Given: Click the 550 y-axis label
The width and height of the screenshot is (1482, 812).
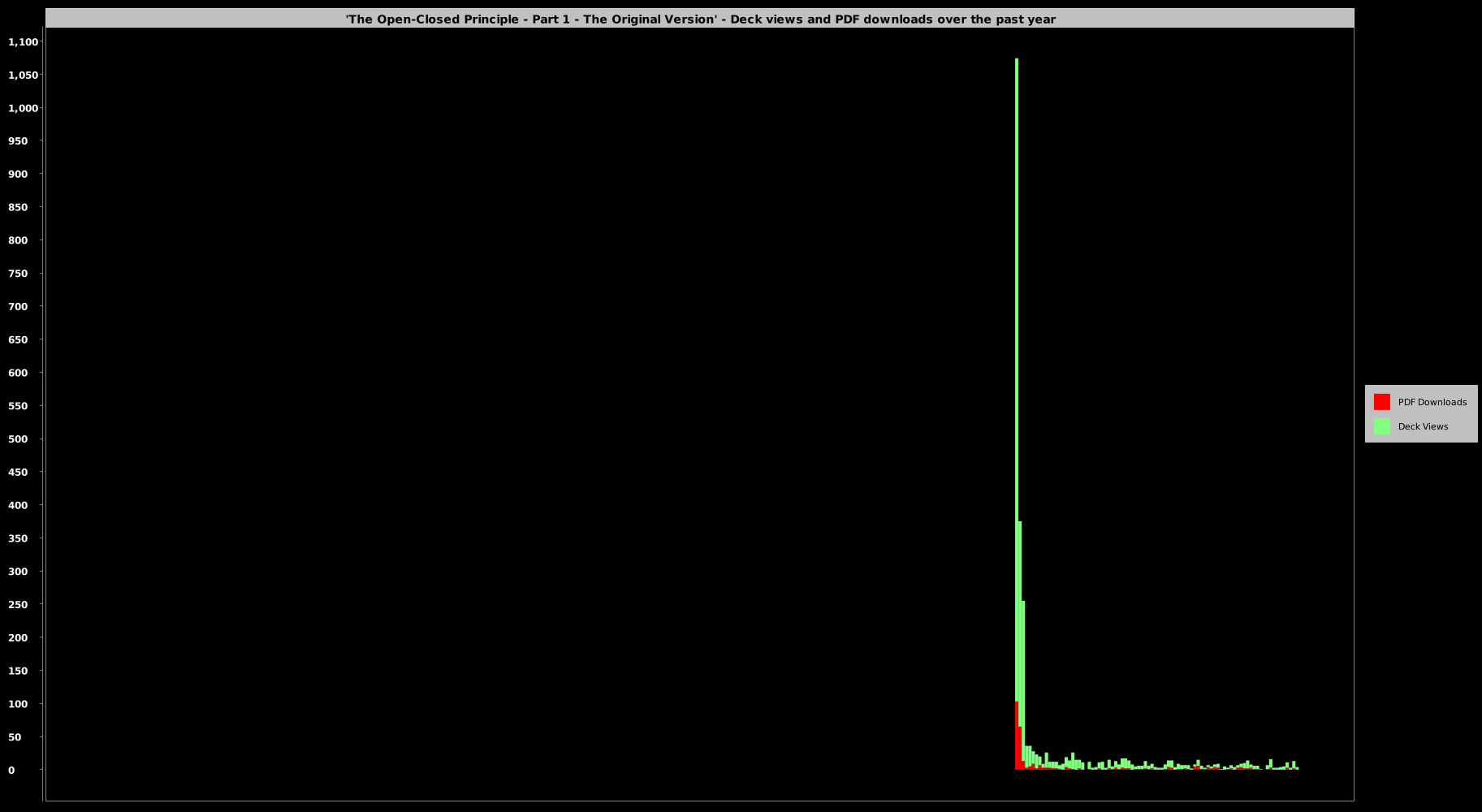Looking at the screenshot, I should [x=18, y=406].
